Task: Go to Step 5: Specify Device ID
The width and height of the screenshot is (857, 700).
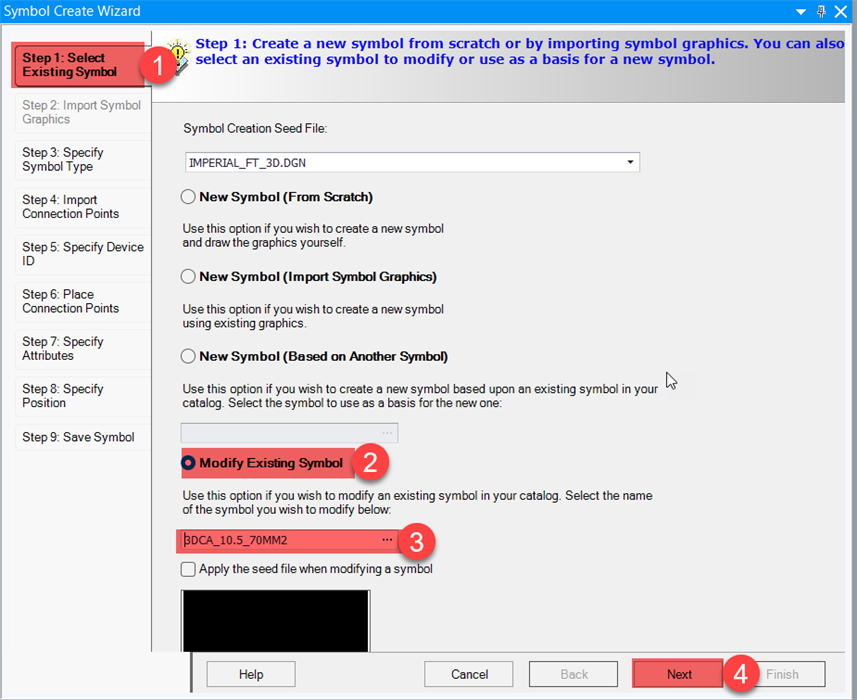Action: pos(82,254)
